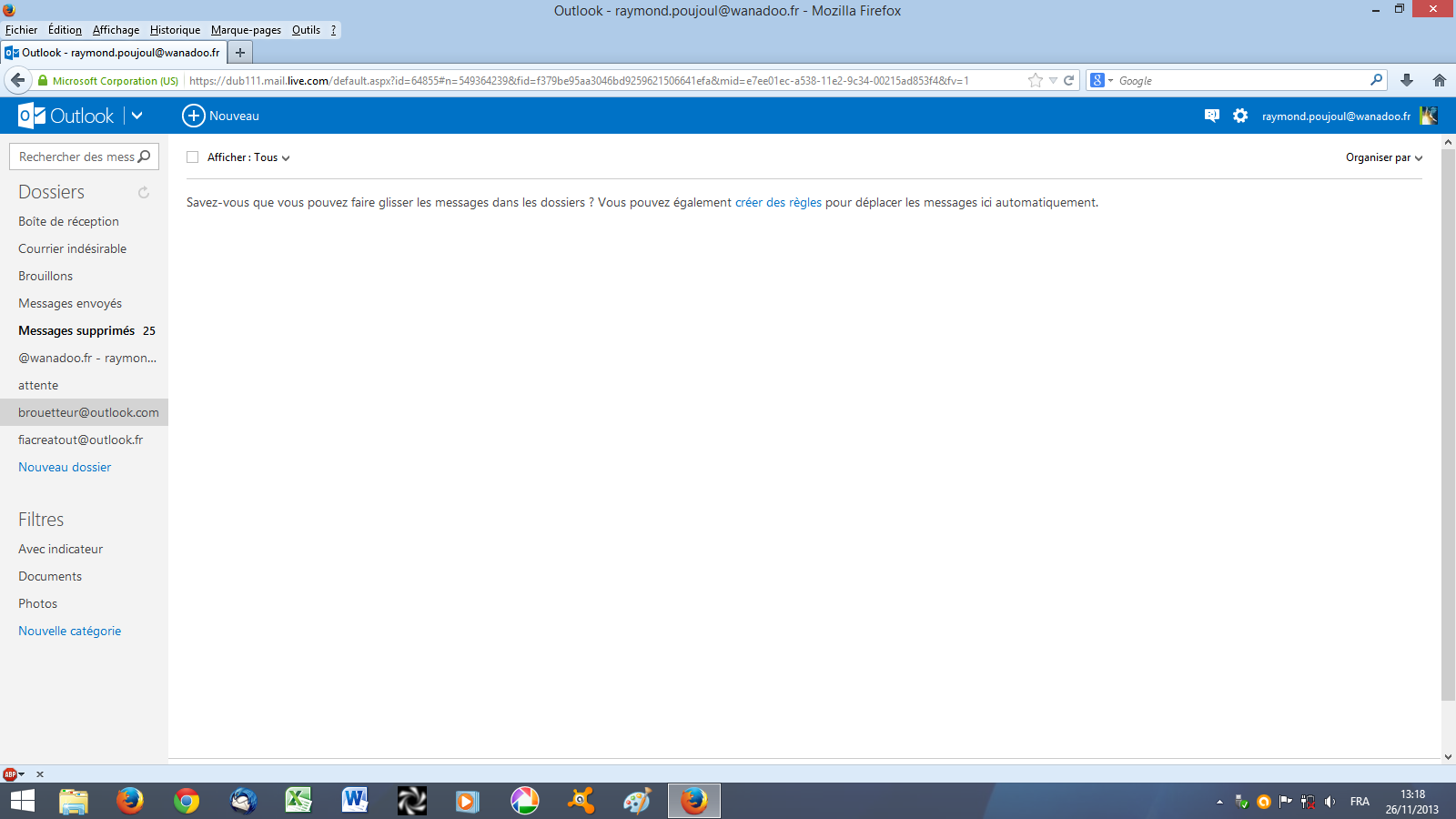The height and width of the screenshot is (819, 1456).
Task: Open the Marque-pages menu
Action: (246, 30)
